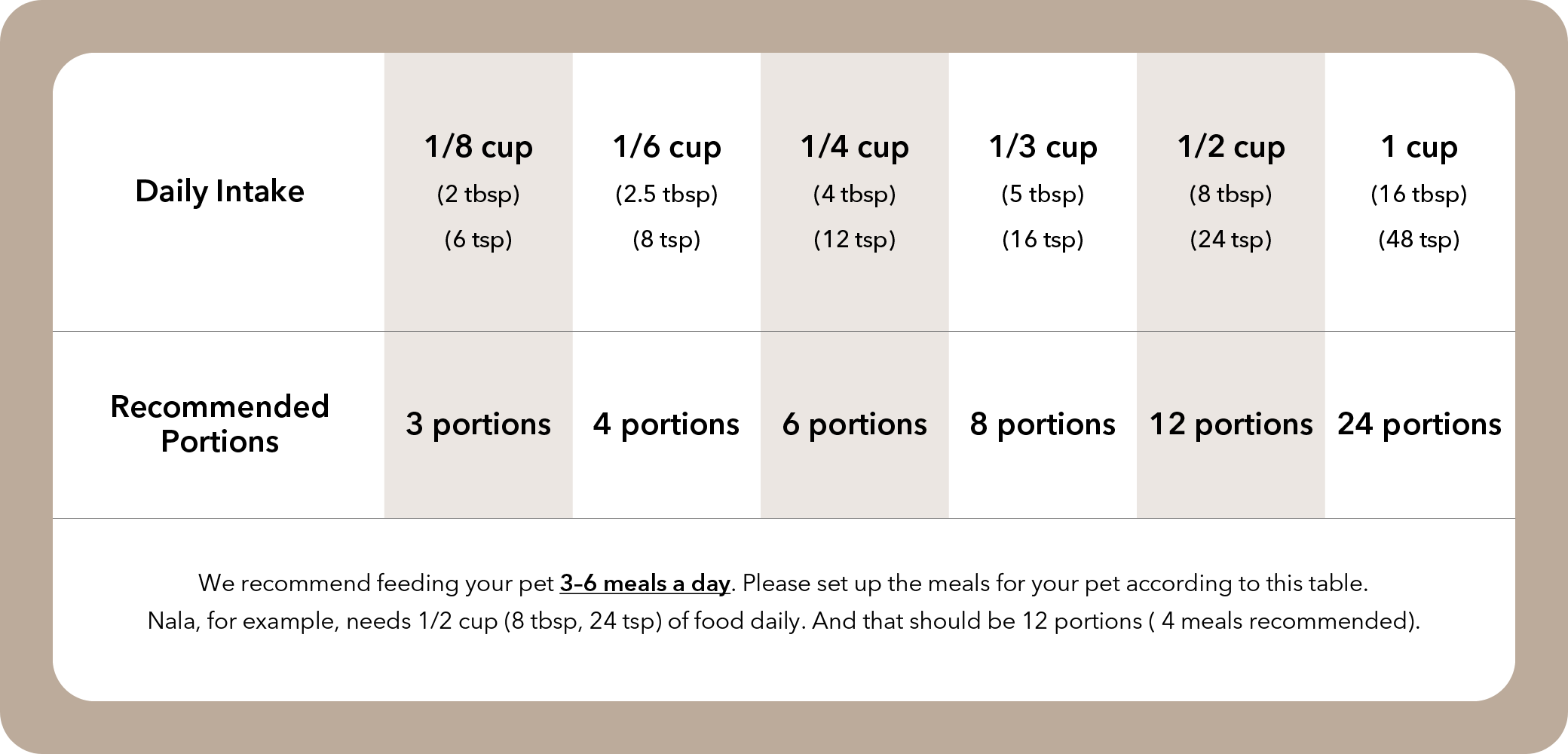
Task: Select the (48 tsp) measurement text
Action: tap(1419, 240)
